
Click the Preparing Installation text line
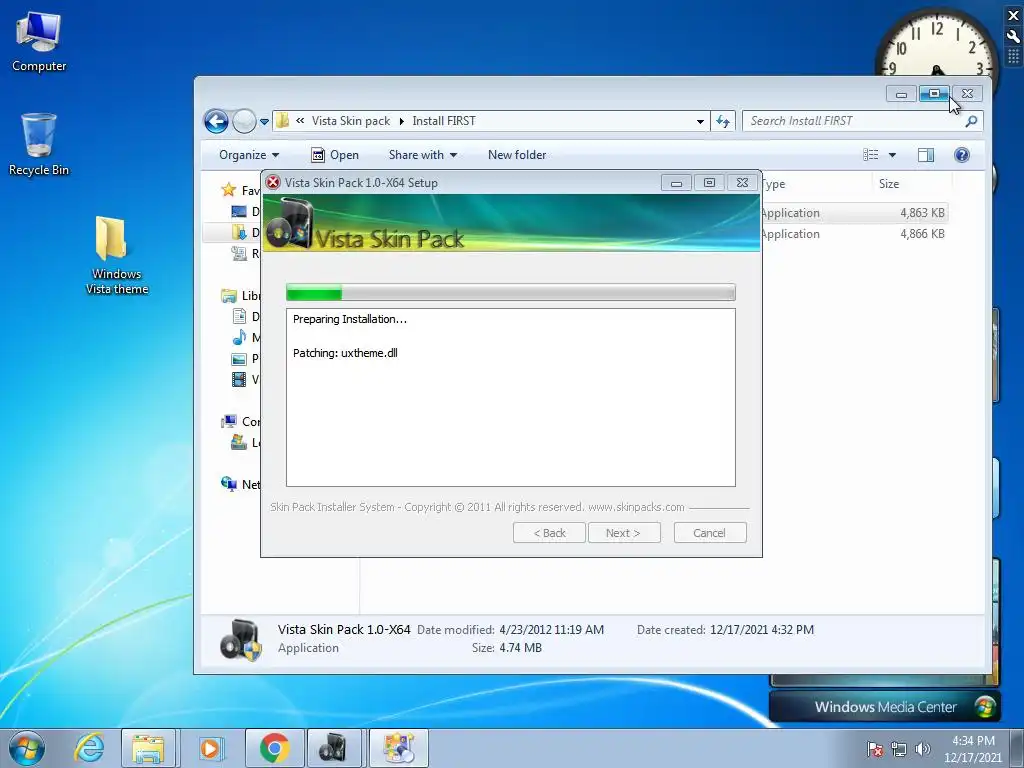[x=349, y=319]
